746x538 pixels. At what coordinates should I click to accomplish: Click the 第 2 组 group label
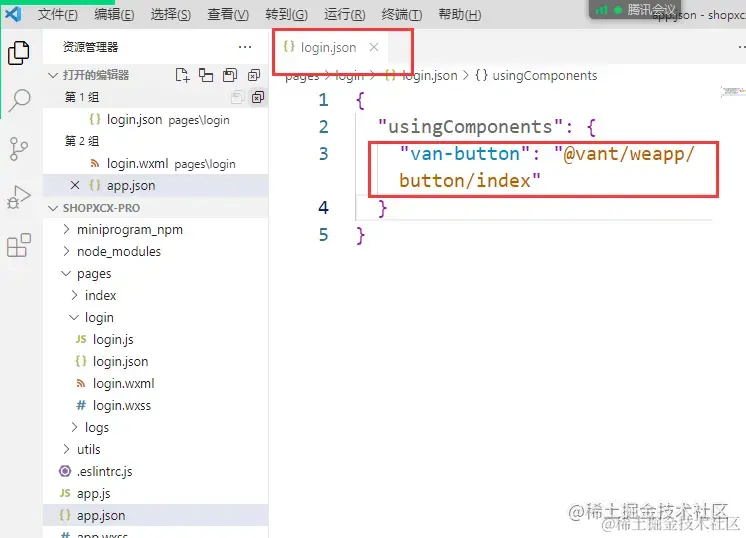(82, 141)
